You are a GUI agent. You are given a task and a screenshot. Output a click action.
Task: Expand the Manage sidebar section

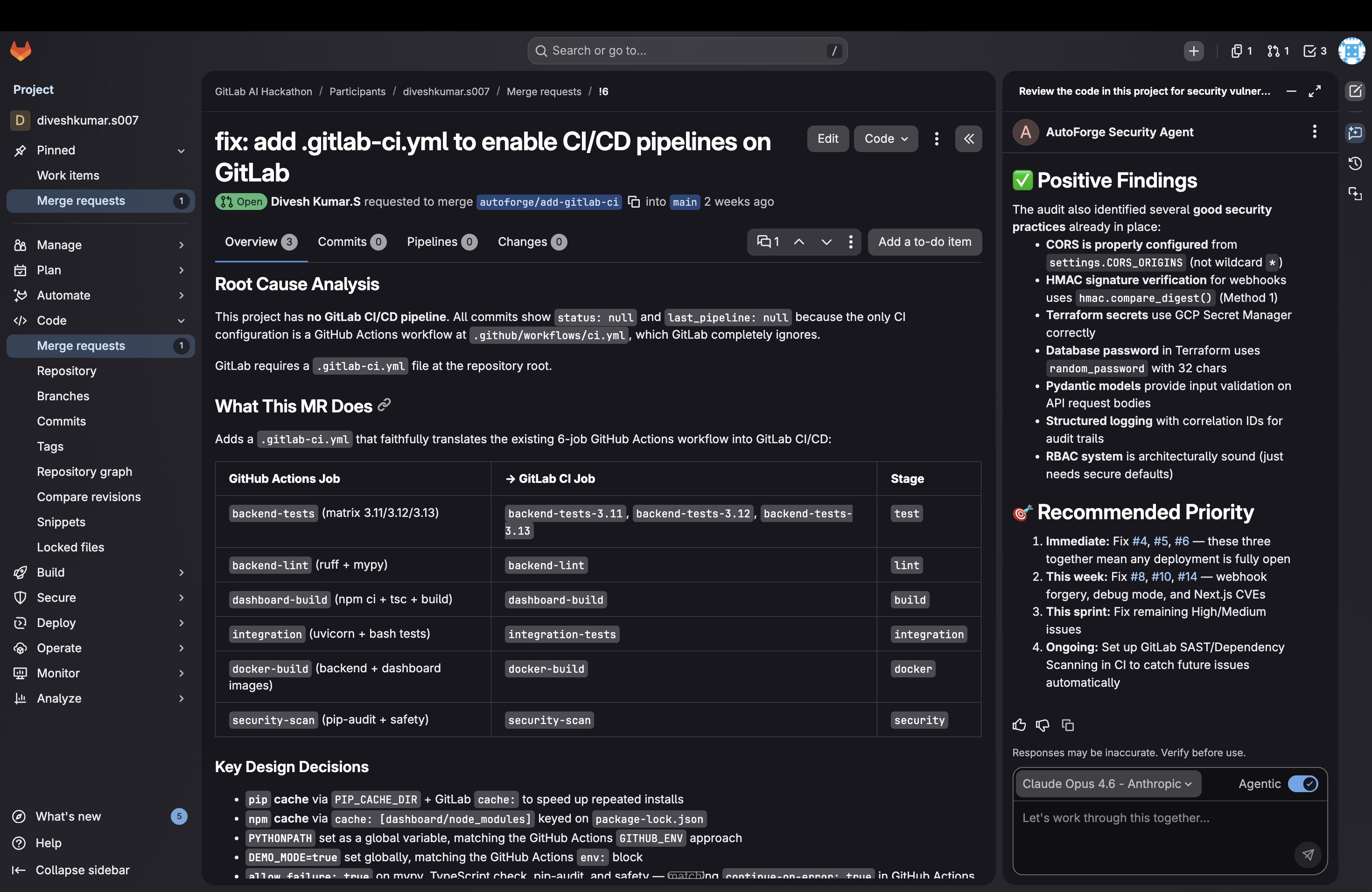point(100,245)
